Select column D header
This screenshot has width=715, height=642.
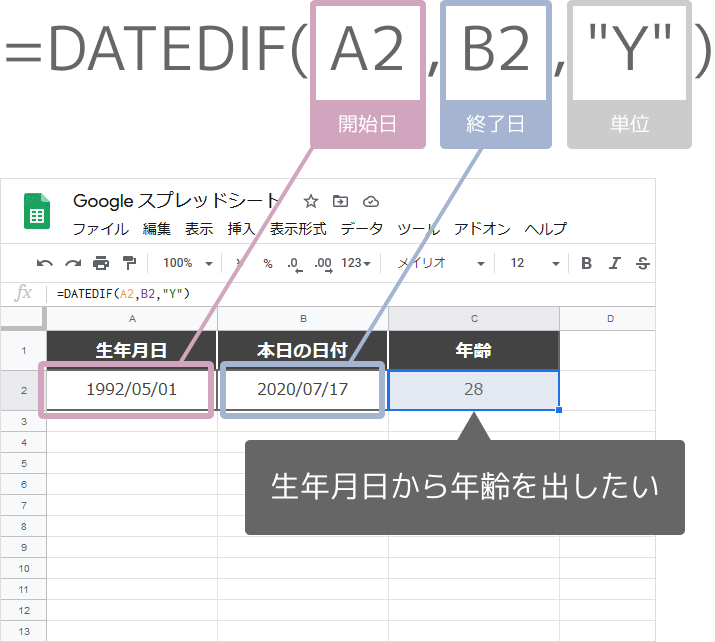coord(608,319)
